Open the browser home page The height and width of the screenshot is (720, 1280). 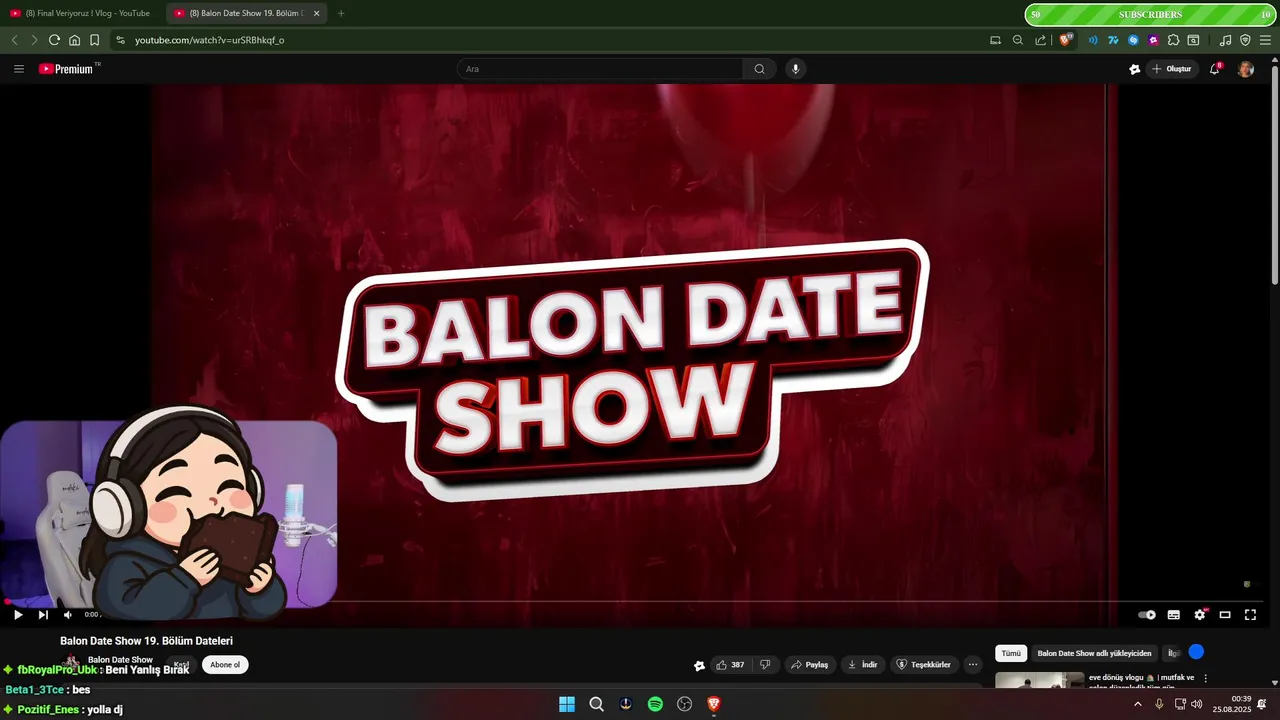[74, 40]
